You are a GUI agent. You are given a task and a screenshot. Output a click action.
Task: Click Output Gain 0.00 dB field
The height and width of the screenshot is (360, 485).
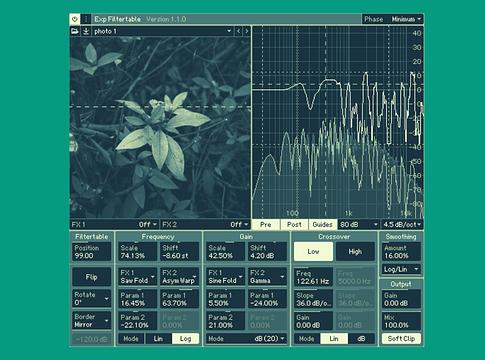[x=401, y=299]
